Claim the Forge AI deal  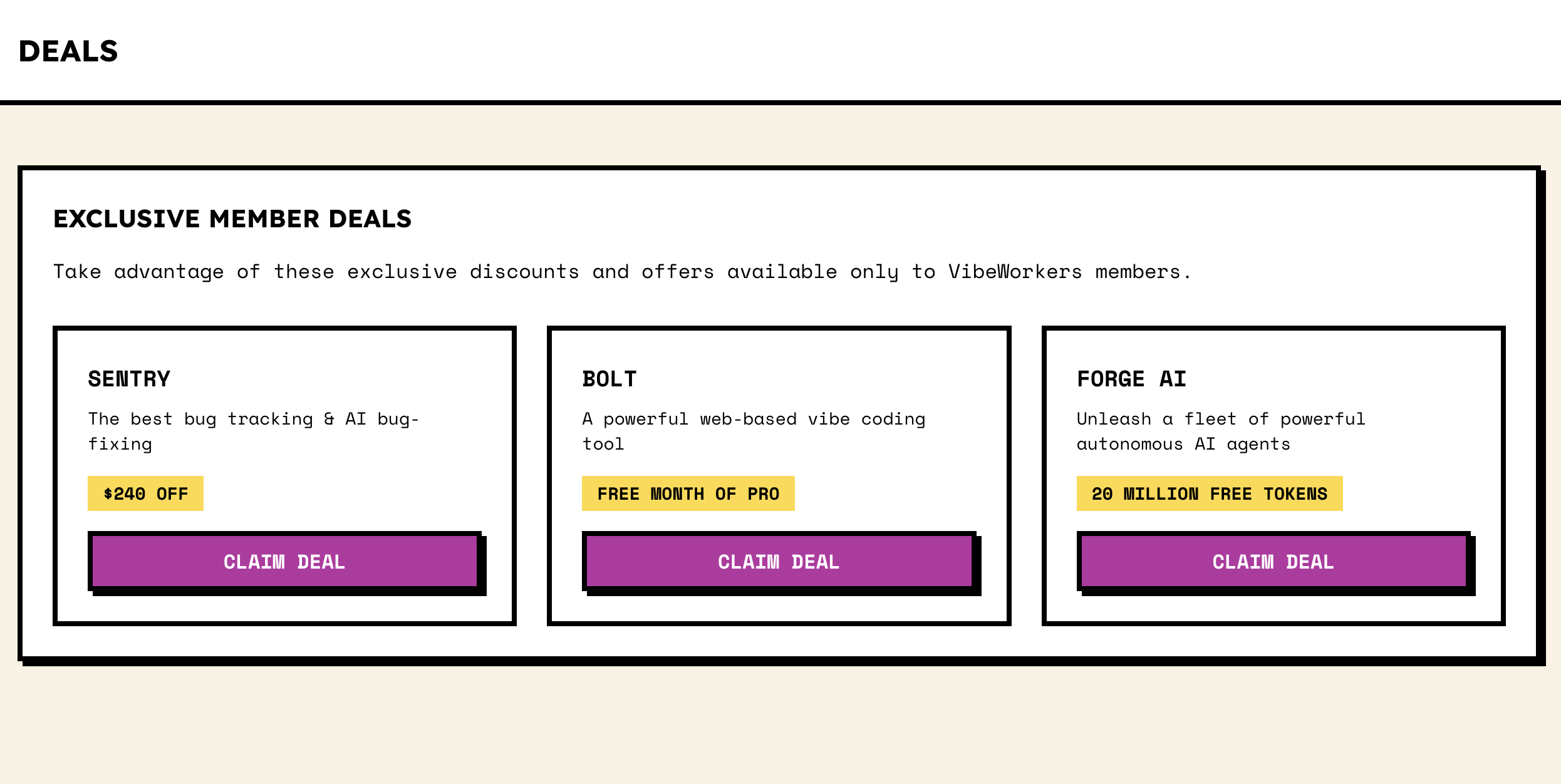click(x=1273, y=561)
